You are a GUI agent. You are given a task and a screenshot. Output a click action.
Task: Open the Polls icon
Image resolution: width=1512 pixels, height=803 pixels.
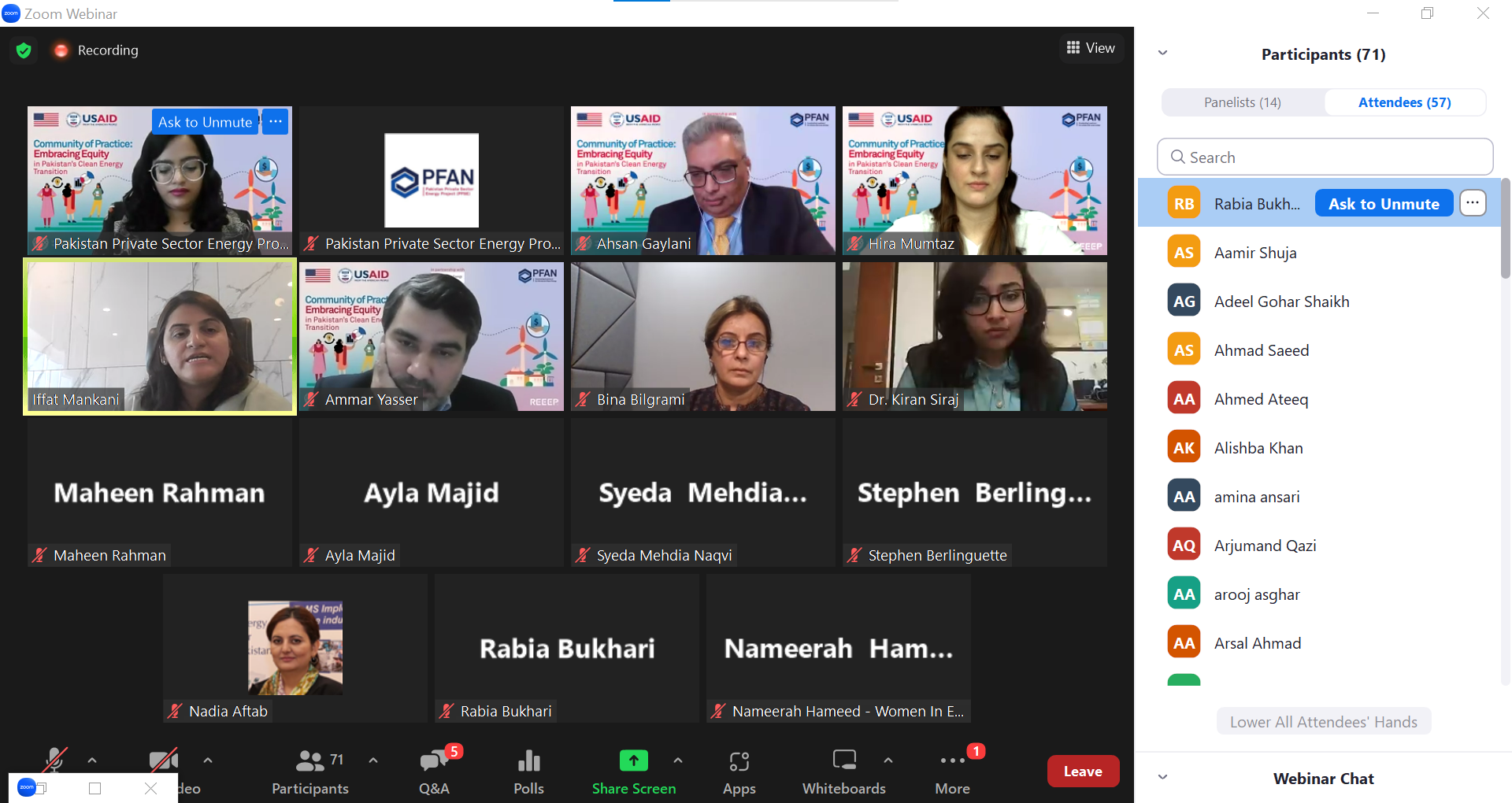tap(528, 760)
